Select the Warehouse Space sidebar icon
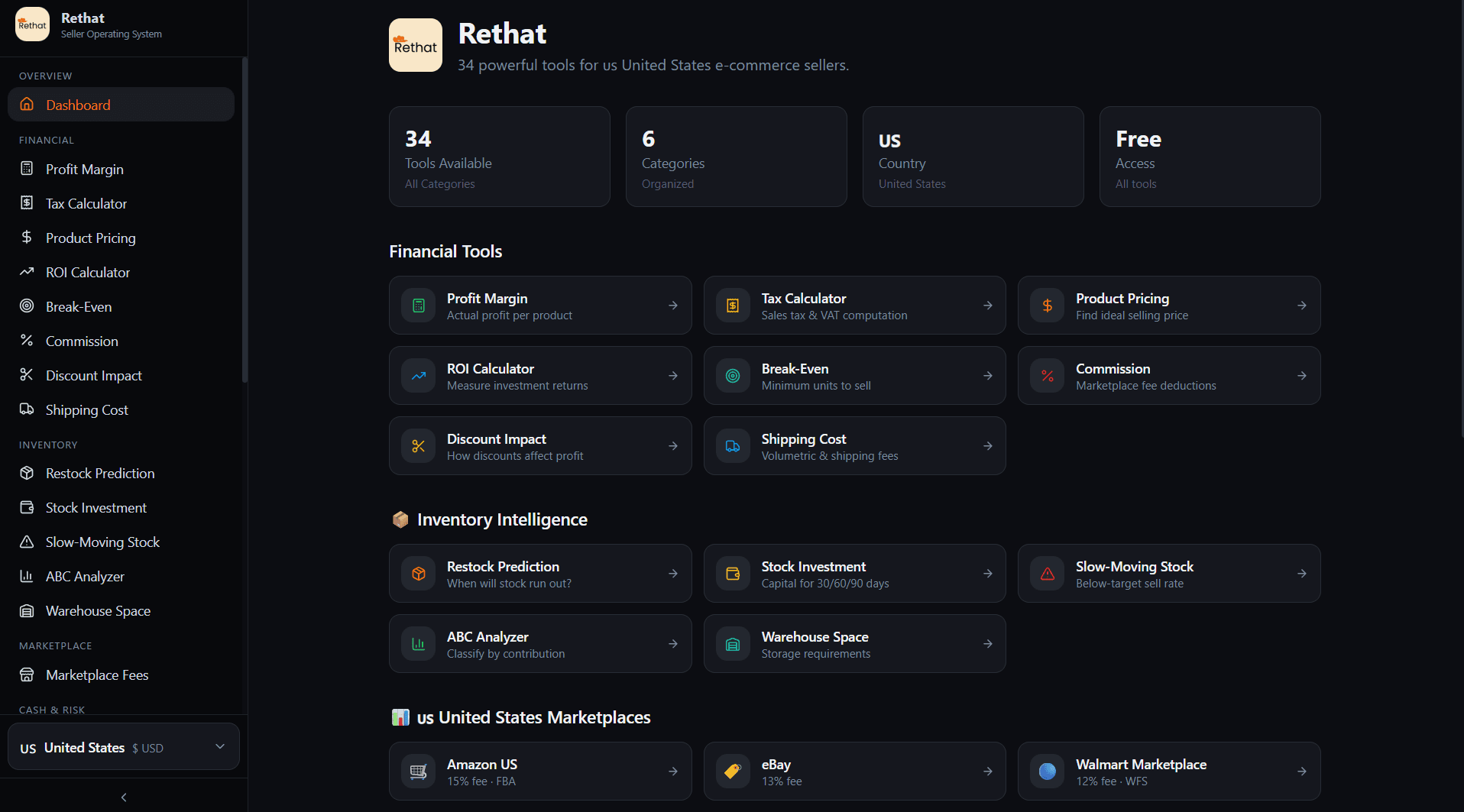Screen dimensions: 1464x812 (27, 610)
